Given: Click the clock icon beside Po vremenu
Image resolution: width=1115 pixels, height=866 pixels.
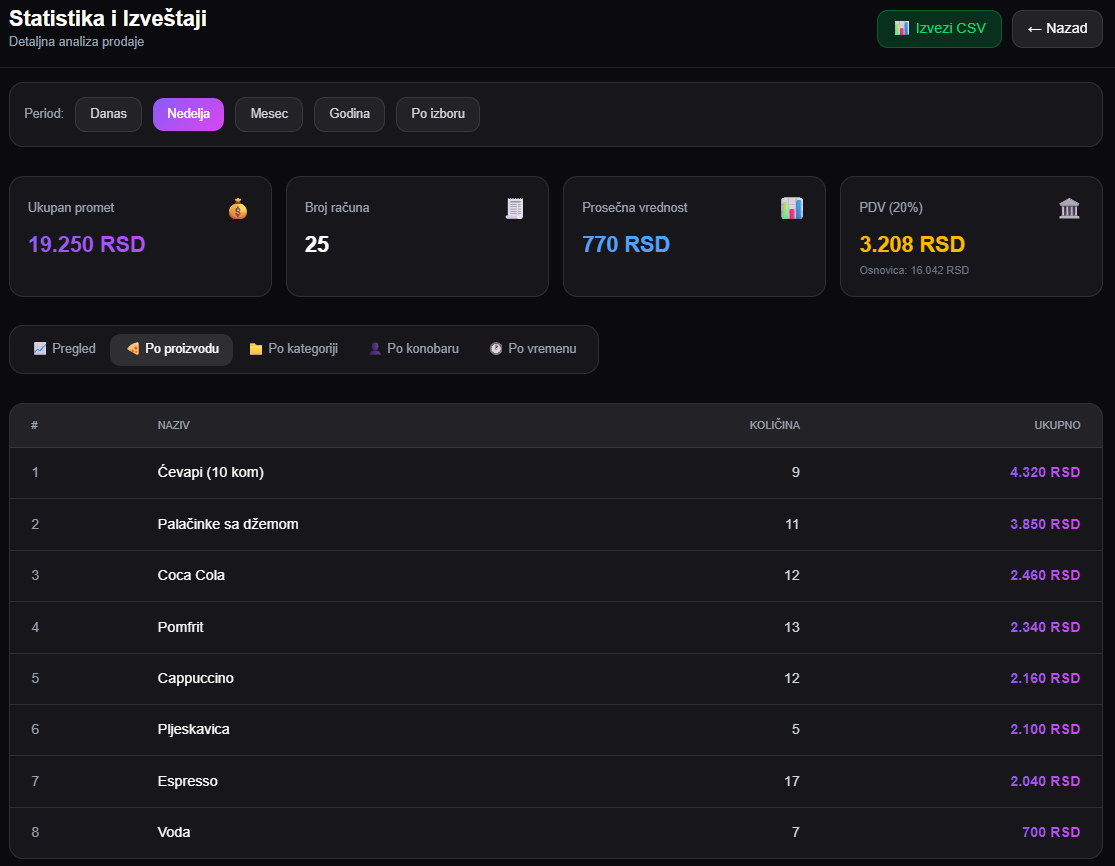Looking at the screenshot, I should coord(496,348).
